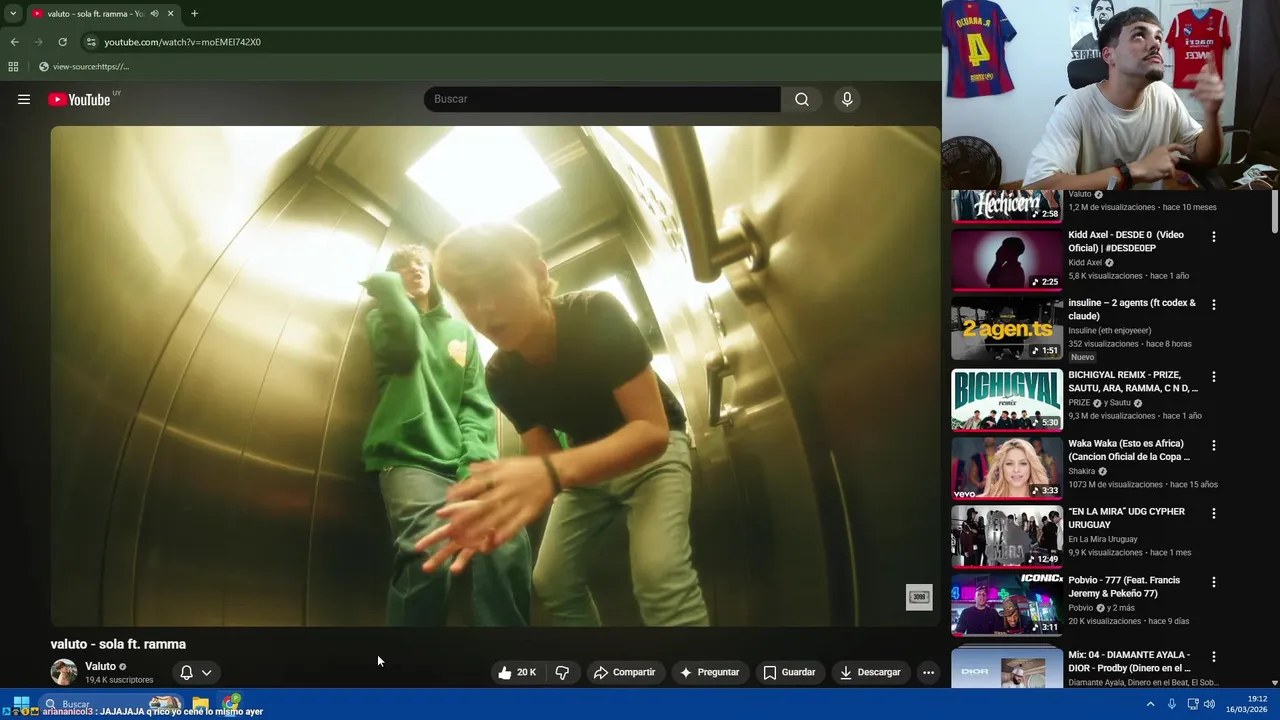Click the channel watermark in video corner

pos(919,597)
